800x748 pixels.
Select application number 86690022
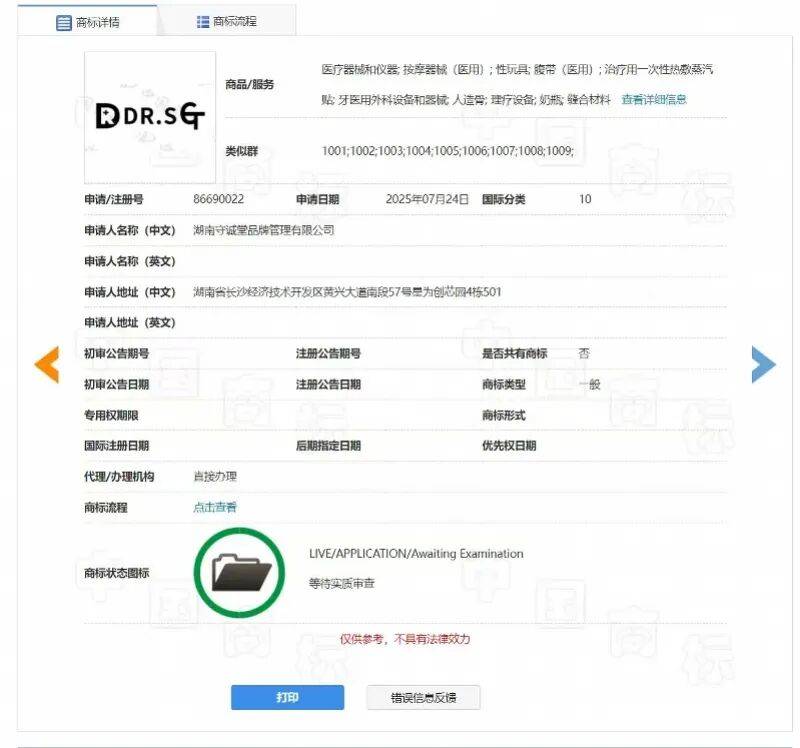[x=218, y=199]
